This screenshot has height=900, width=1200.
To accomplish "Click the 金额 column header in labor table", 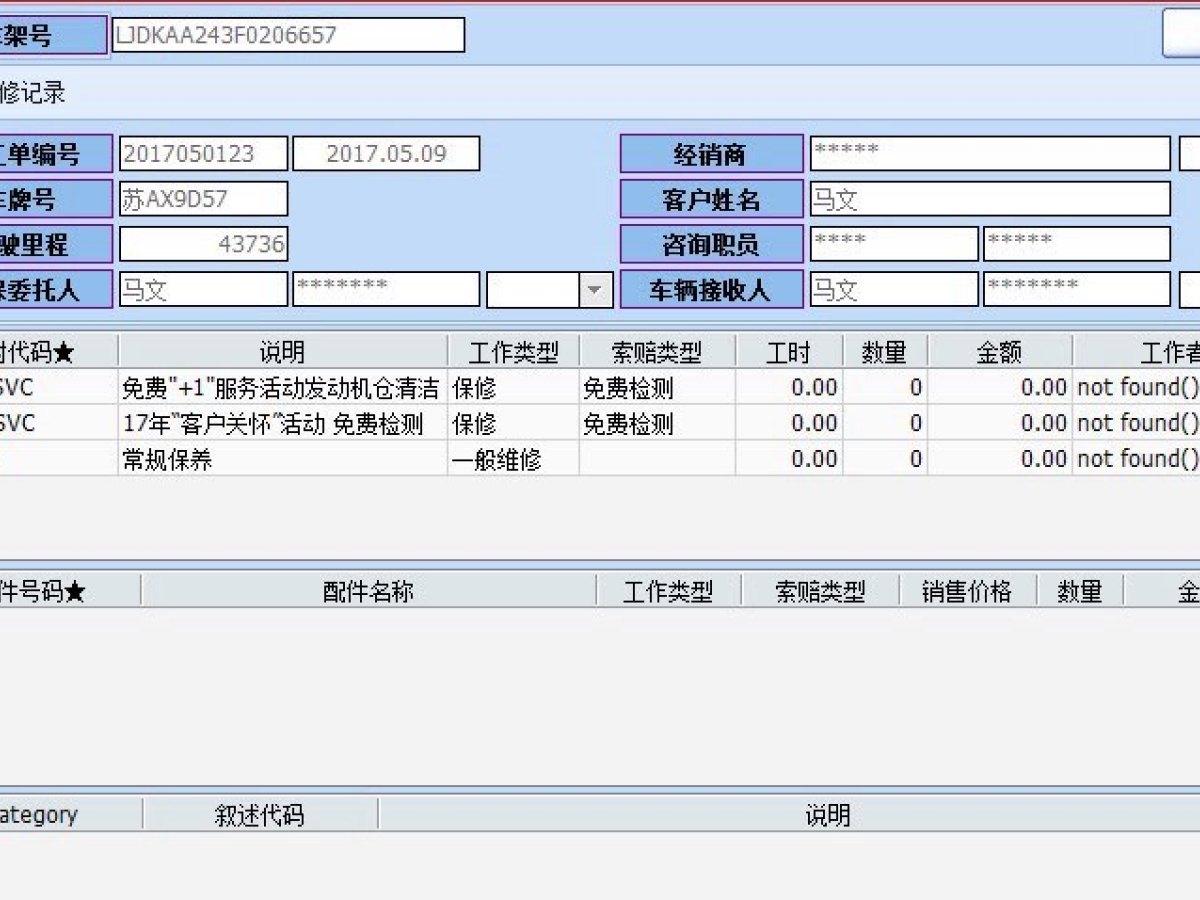I will pyautogui.click(x=999, y=352).
